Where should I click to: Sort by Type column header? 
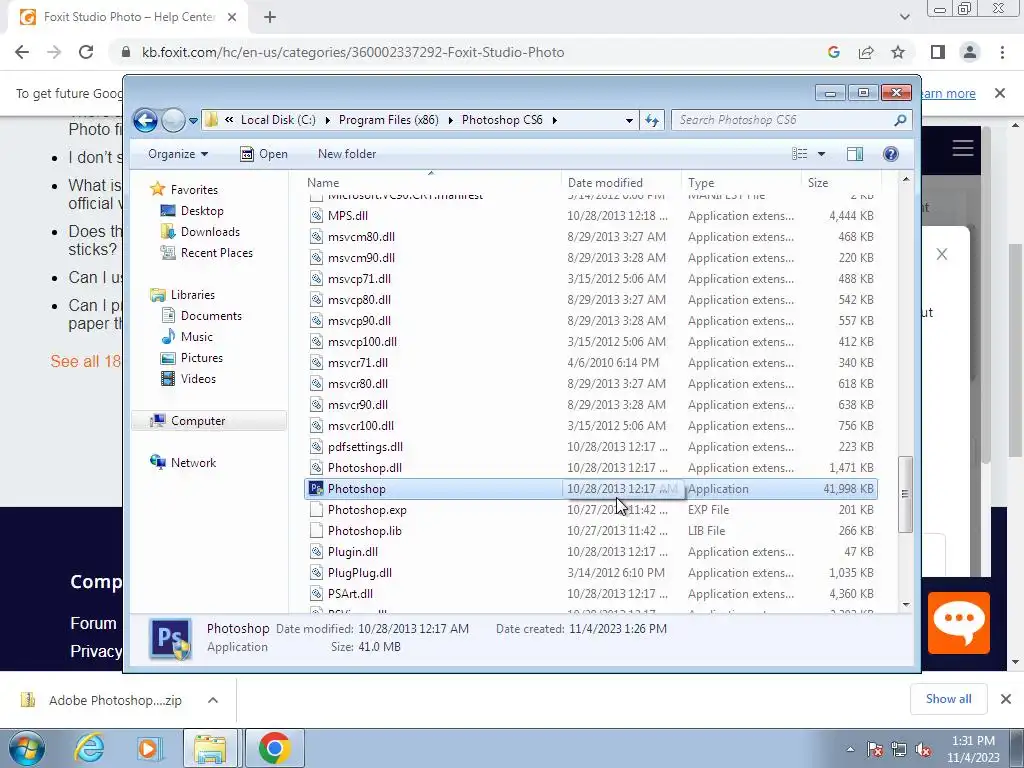[741, 183]
